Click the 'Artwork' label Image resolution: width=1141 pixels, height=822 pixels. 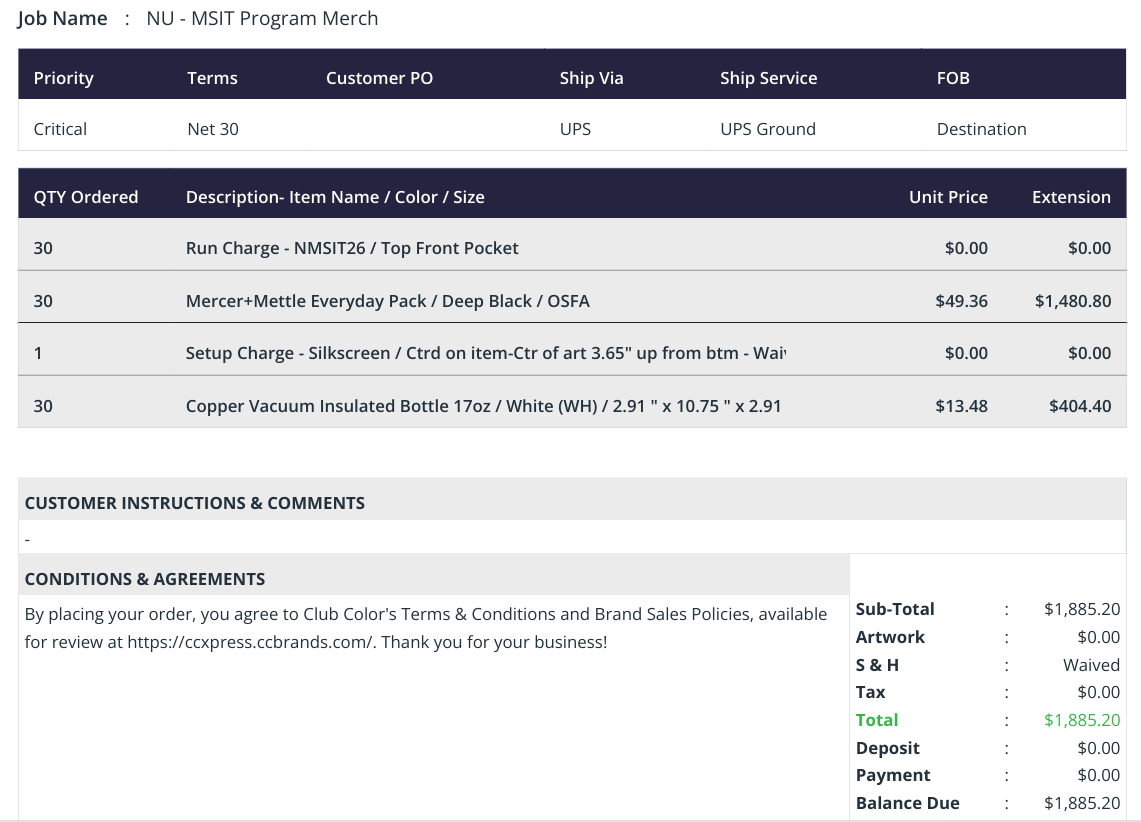(890, 637)
